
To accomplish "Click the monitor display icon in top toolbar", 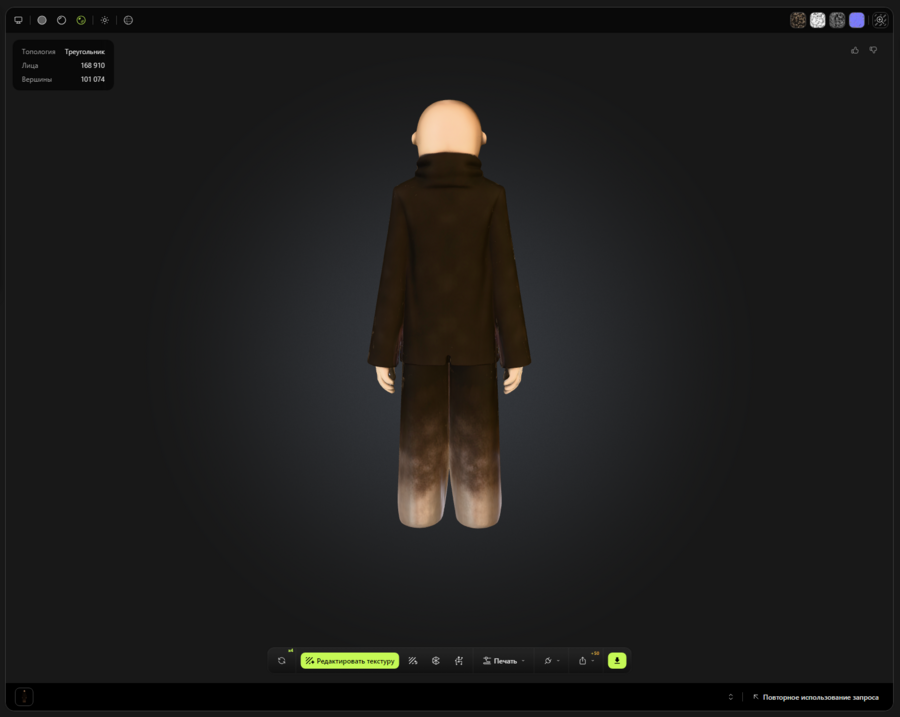I will point(18,20).
